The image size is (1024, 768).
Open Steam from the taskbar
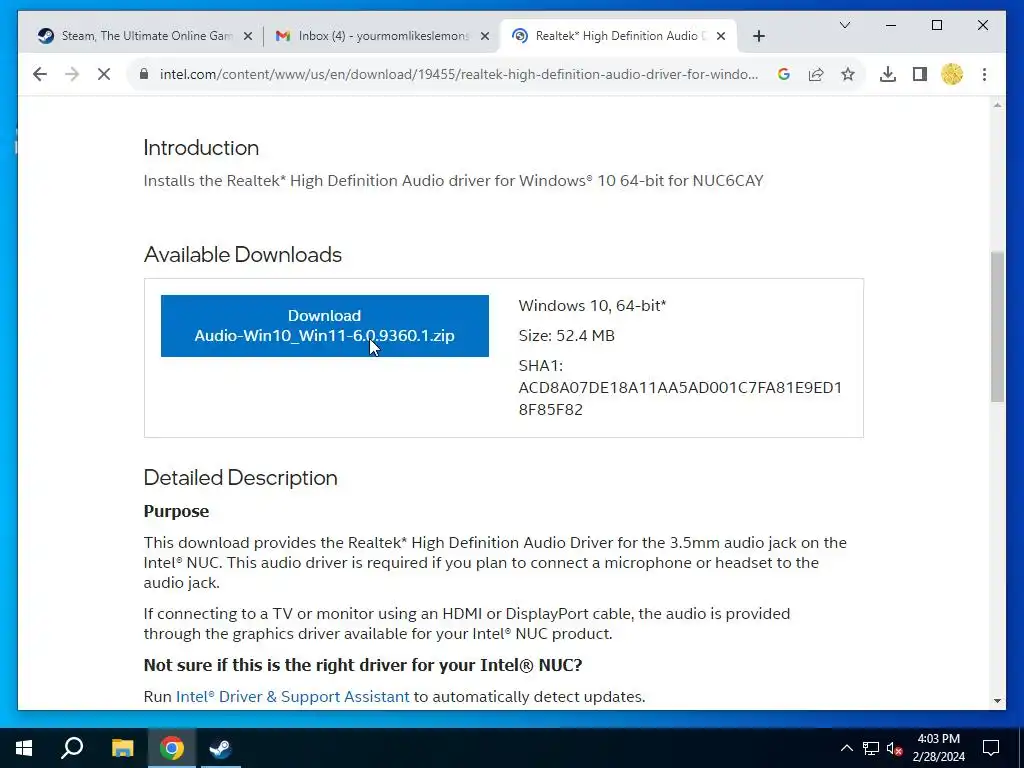[x=220, y=748]
